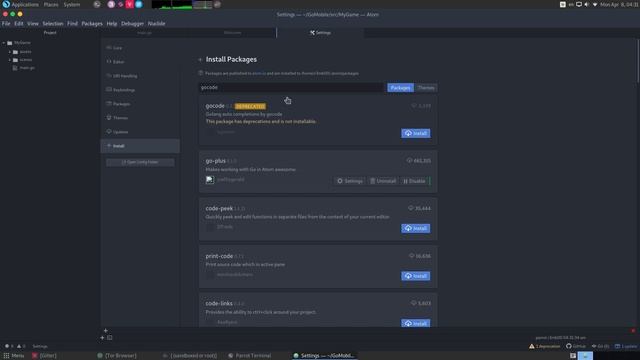Switch to the main.go editor tab

[x=144, y=33]
